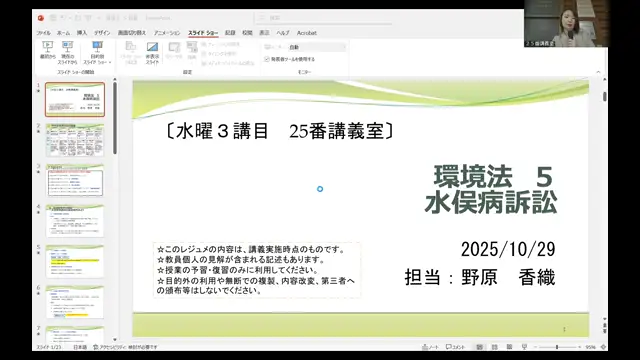Click the PowerPoint app icon in title bar
Image resolution: width=640 pixels, height=360 pixels.
tap(41, 18)
